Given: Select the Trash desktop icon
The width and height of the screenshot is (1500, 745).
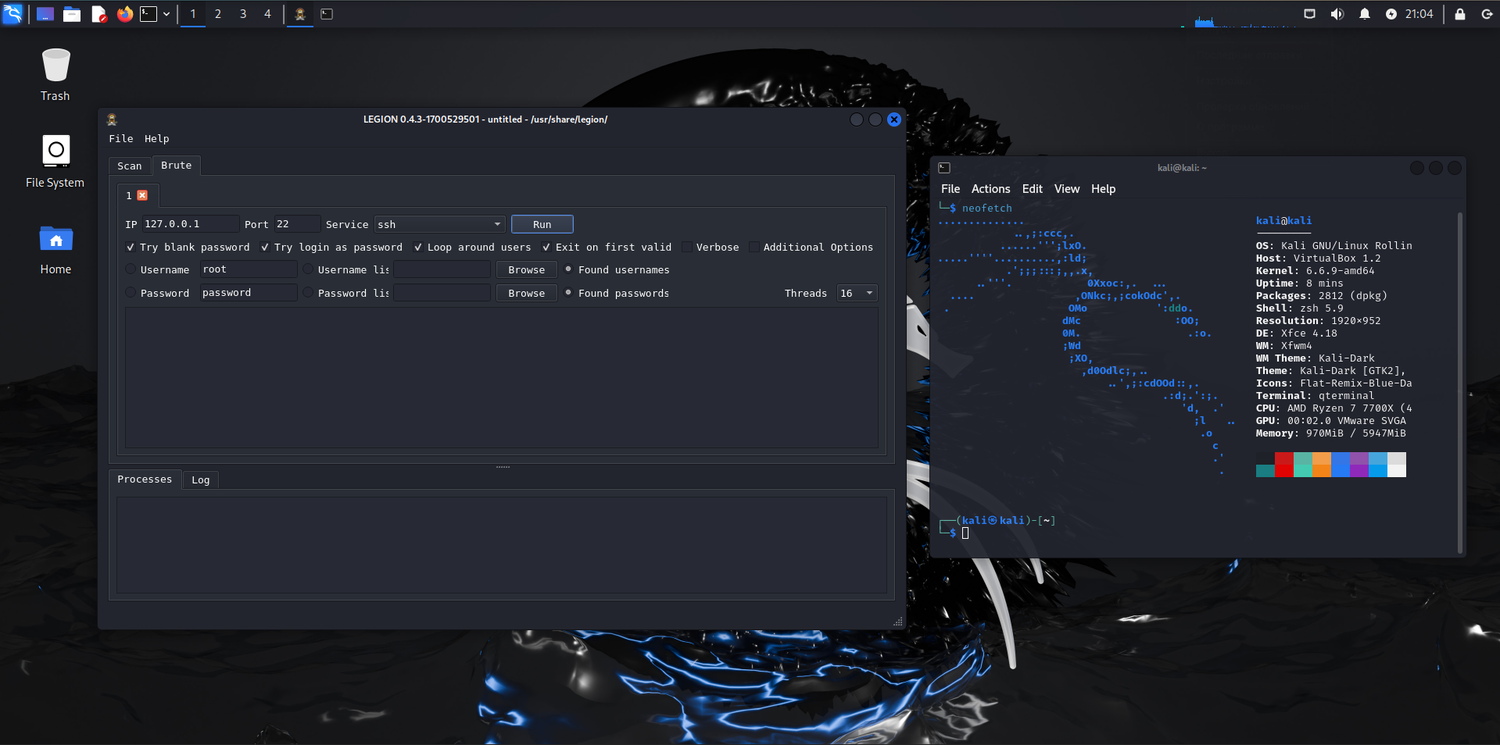Looking at the screenshot, I should coord(55,75).
